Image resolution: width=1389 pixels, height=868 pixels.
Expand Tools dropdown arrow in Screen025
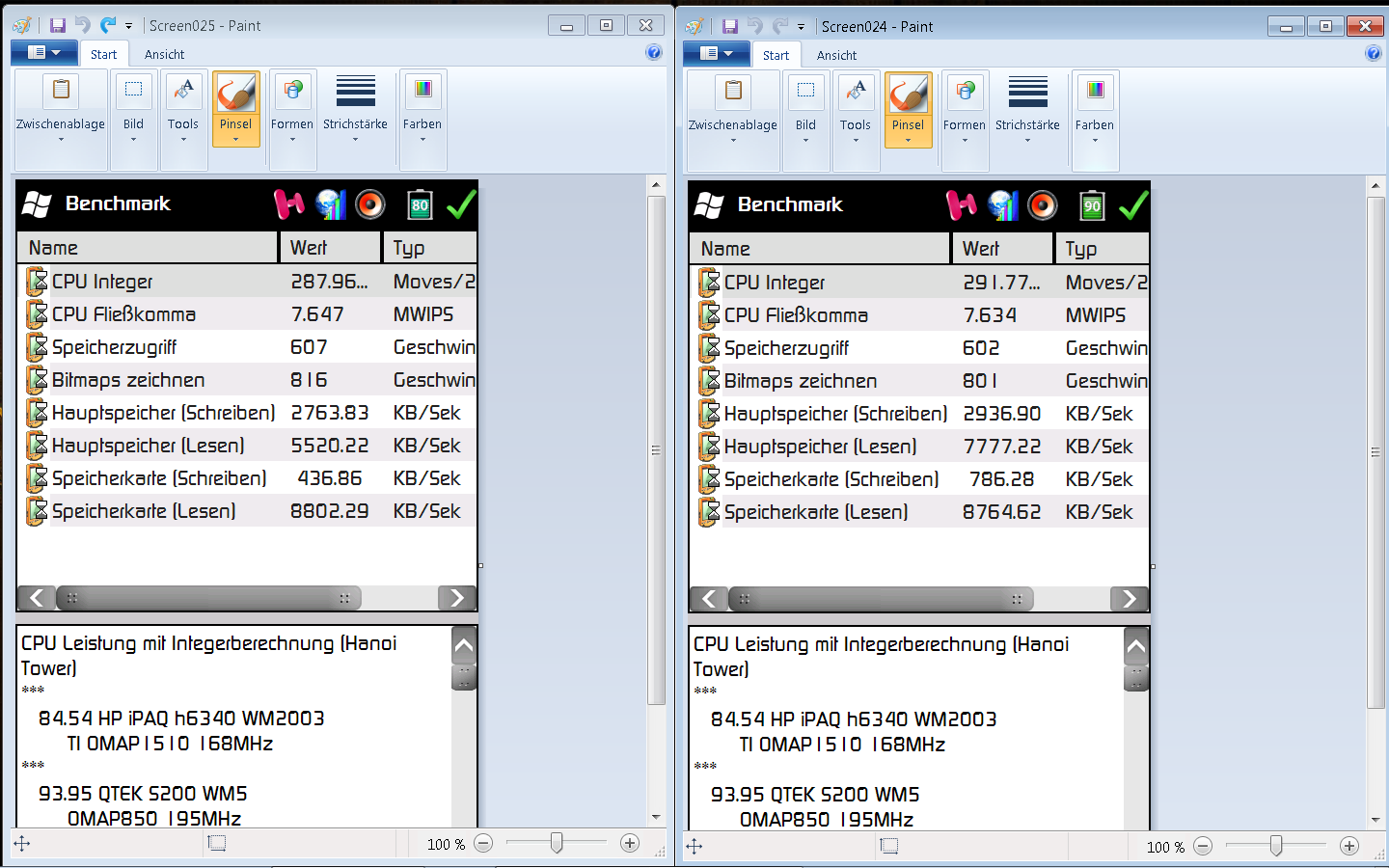[x=183, y=140]
